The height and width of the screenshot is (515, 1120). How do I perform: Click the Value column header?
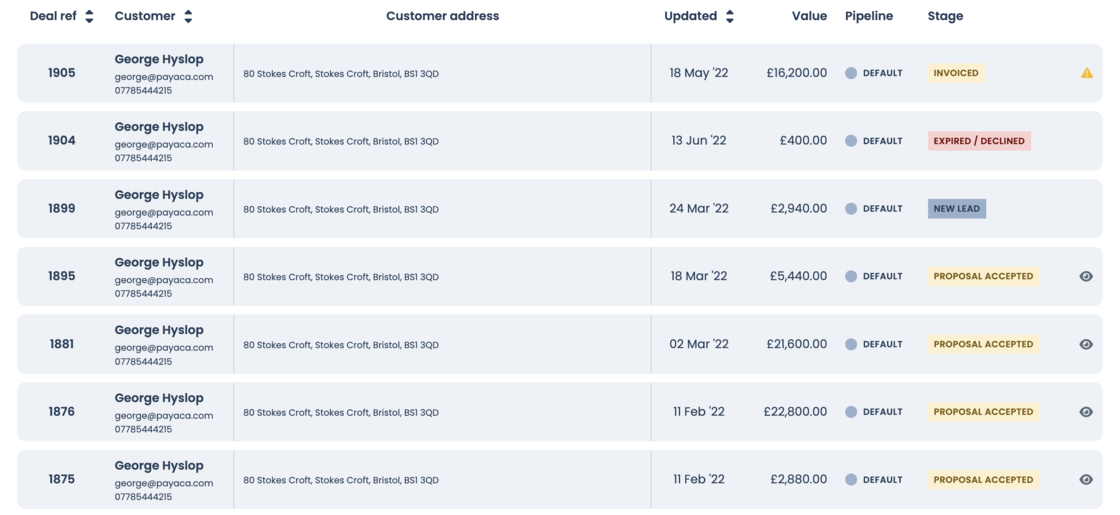coord(809,16)
